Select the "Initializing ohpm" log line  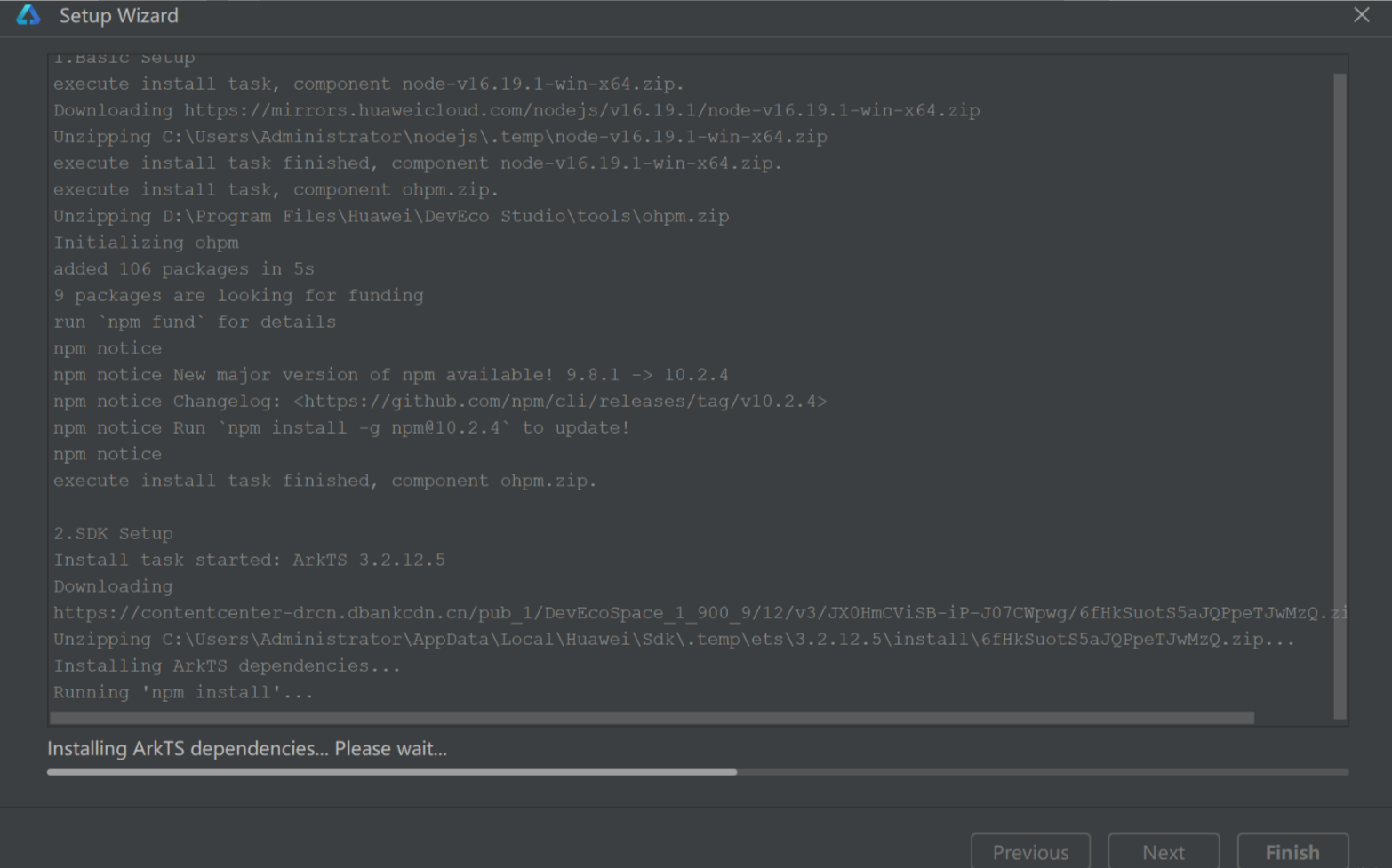[x=146, y=243]
